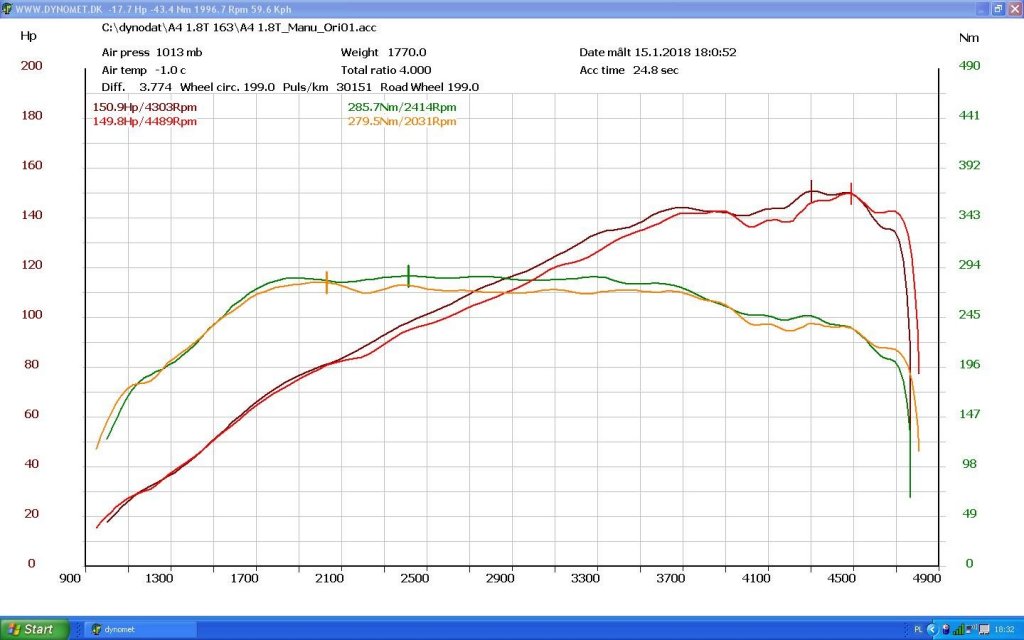Minimize the dynomet window
Viewport: 1024px width, 640px height.
coord(982,8)
